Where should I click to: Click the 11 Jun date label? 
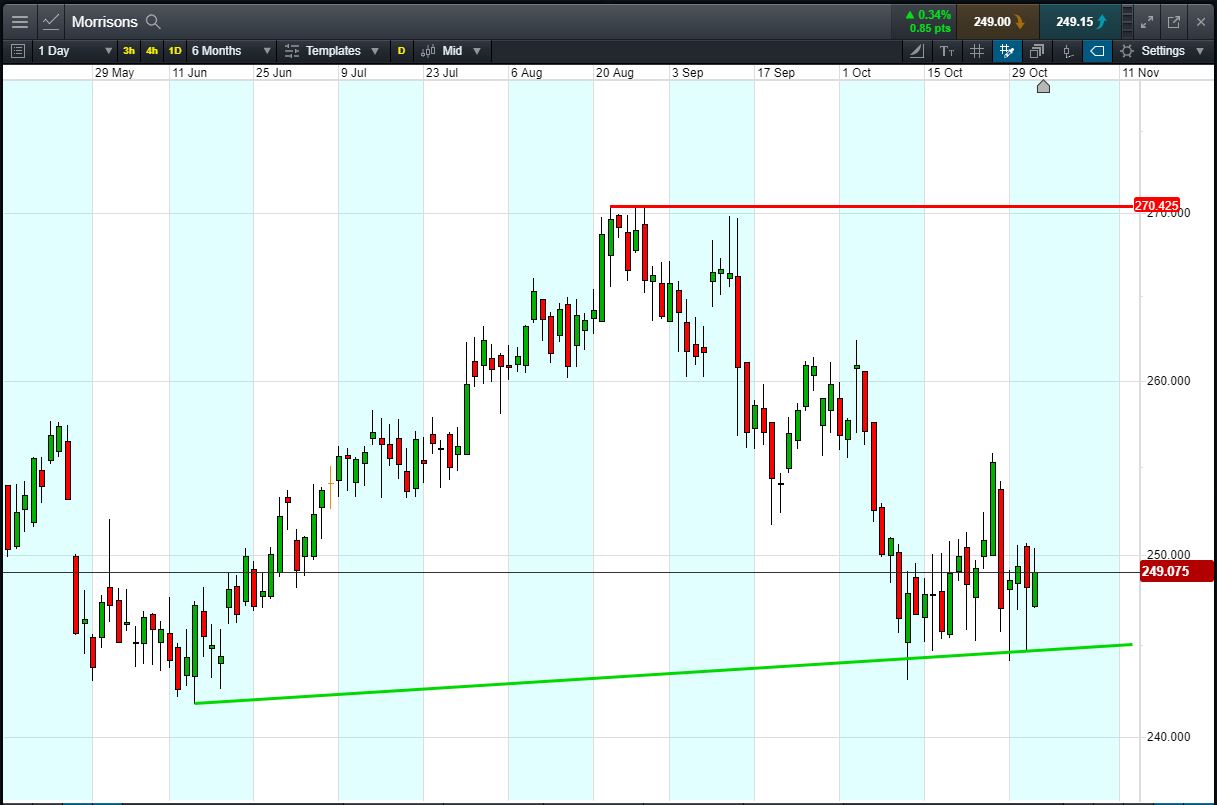pyautogui.click(x=189, y=73)
